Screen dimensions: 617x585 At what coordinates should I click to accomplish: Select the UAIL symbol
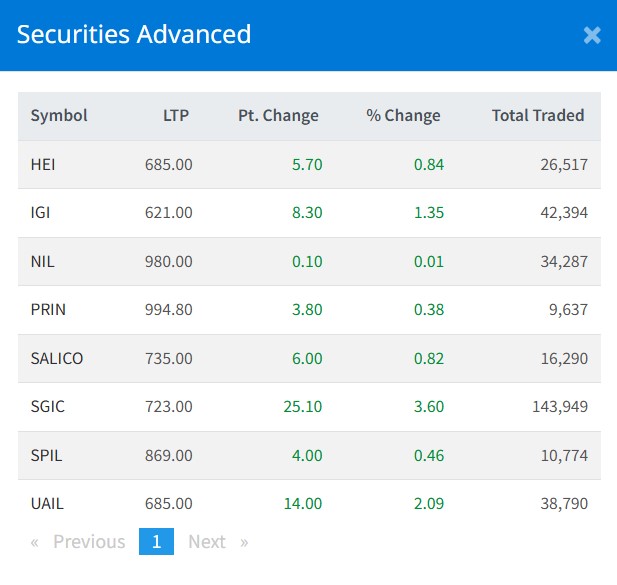(x=47, y=503)
